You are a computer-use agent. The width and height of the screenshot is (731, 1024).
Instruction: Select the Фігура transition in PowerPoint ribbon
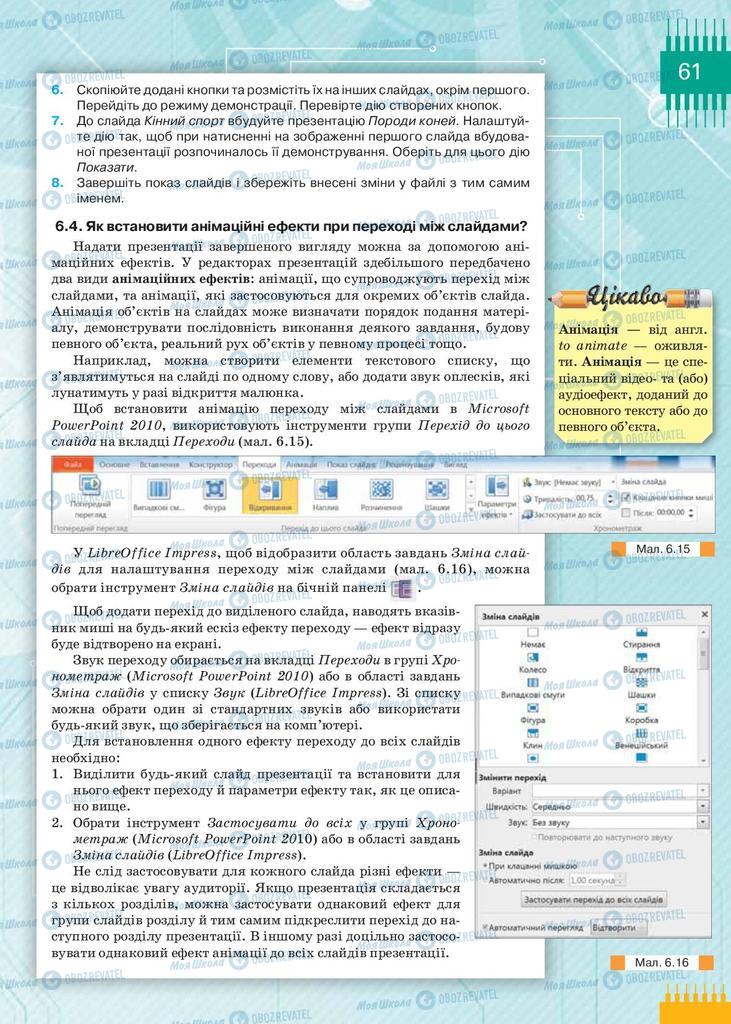[214, 494]
